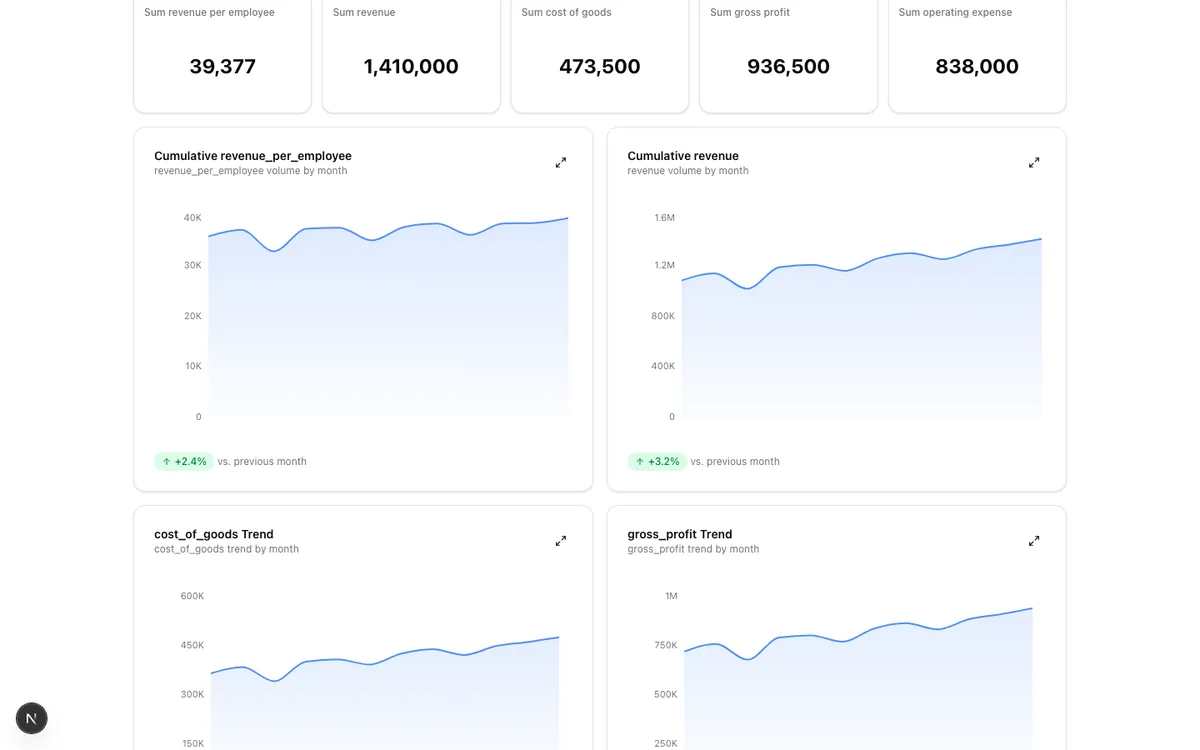The width and height of the screenshot is (1200, 750).
Task: Expand the Cumulative revenue_per_employee chart icon
Action: [561, 162]
